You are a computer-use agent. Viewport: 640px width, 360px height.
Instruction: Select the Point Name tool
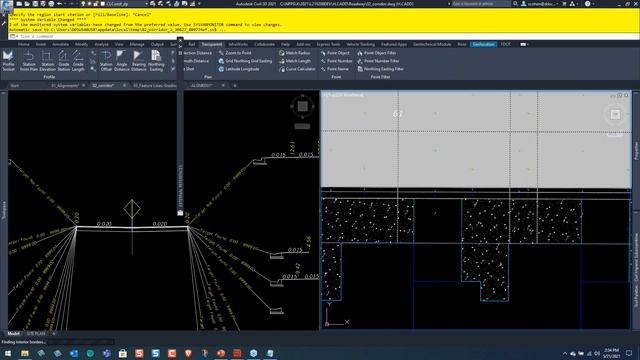point(334,69)
